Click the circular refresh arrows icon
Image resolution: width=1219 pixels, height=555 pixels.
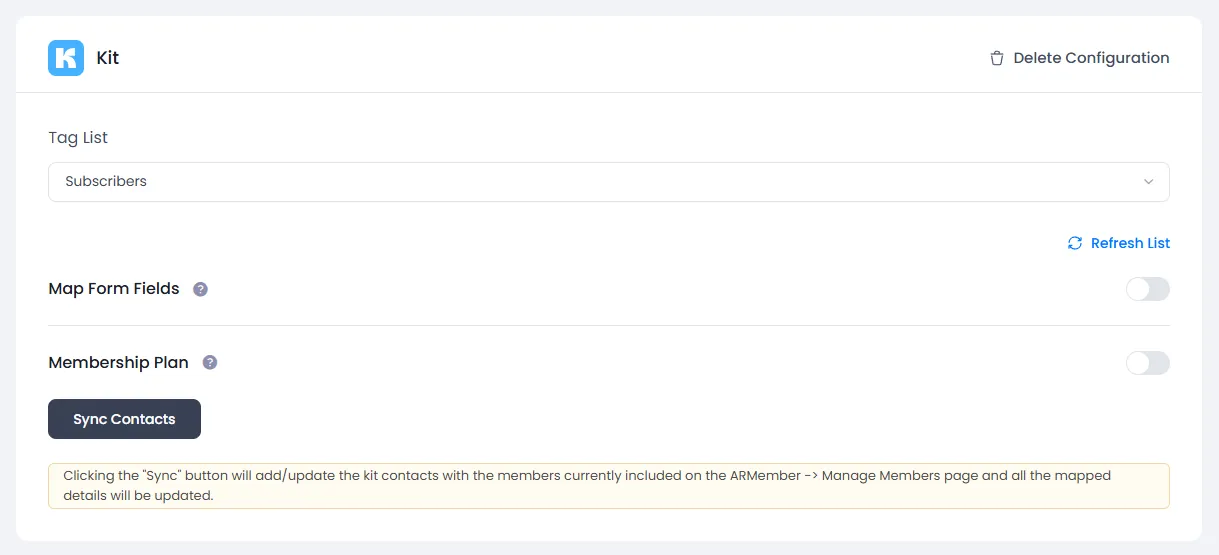pos(1075,243)
